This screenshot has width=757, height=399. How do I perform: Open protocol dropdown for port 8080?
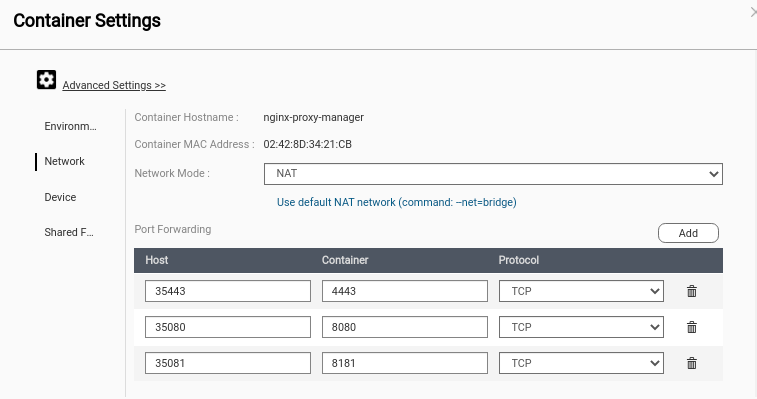[581, 327]
